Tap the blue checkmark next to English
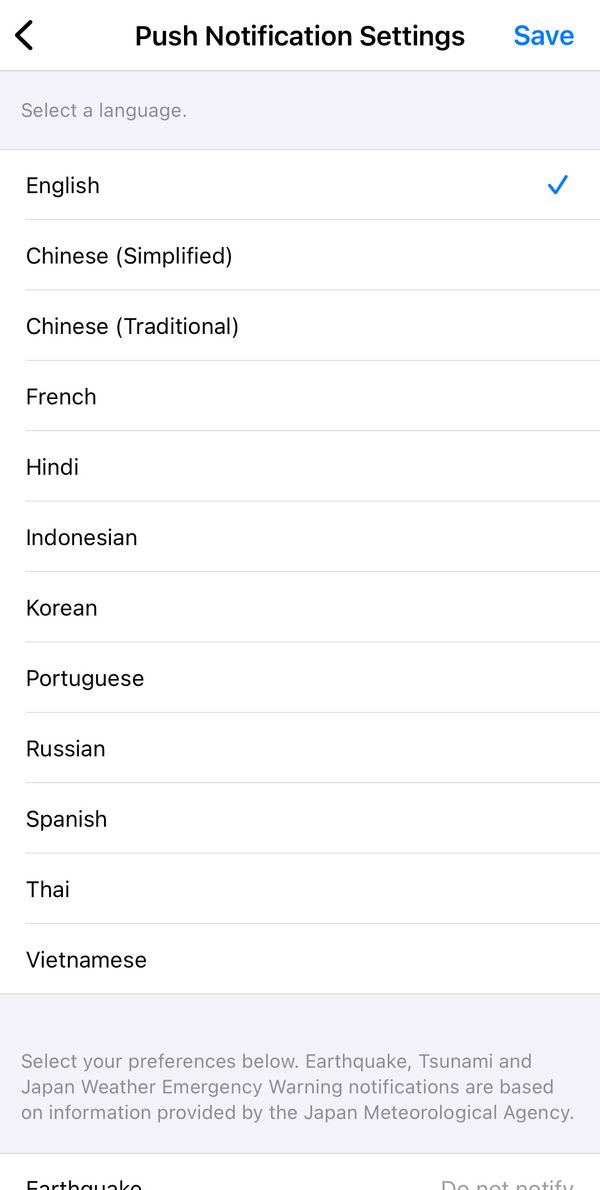 [x=558, y=184]
